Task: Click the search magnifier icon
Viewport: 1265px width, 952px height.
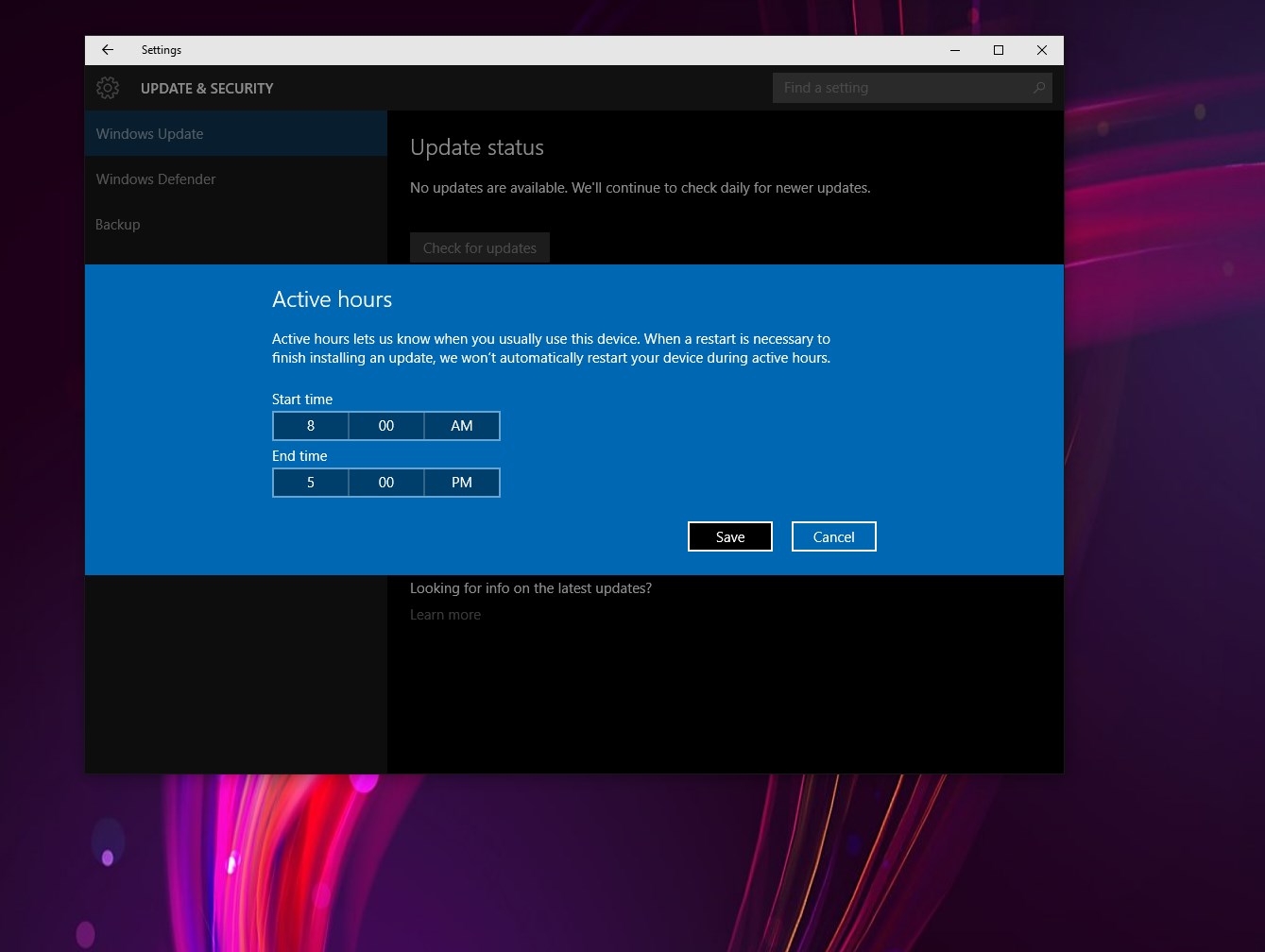Action: (1038, 88)
